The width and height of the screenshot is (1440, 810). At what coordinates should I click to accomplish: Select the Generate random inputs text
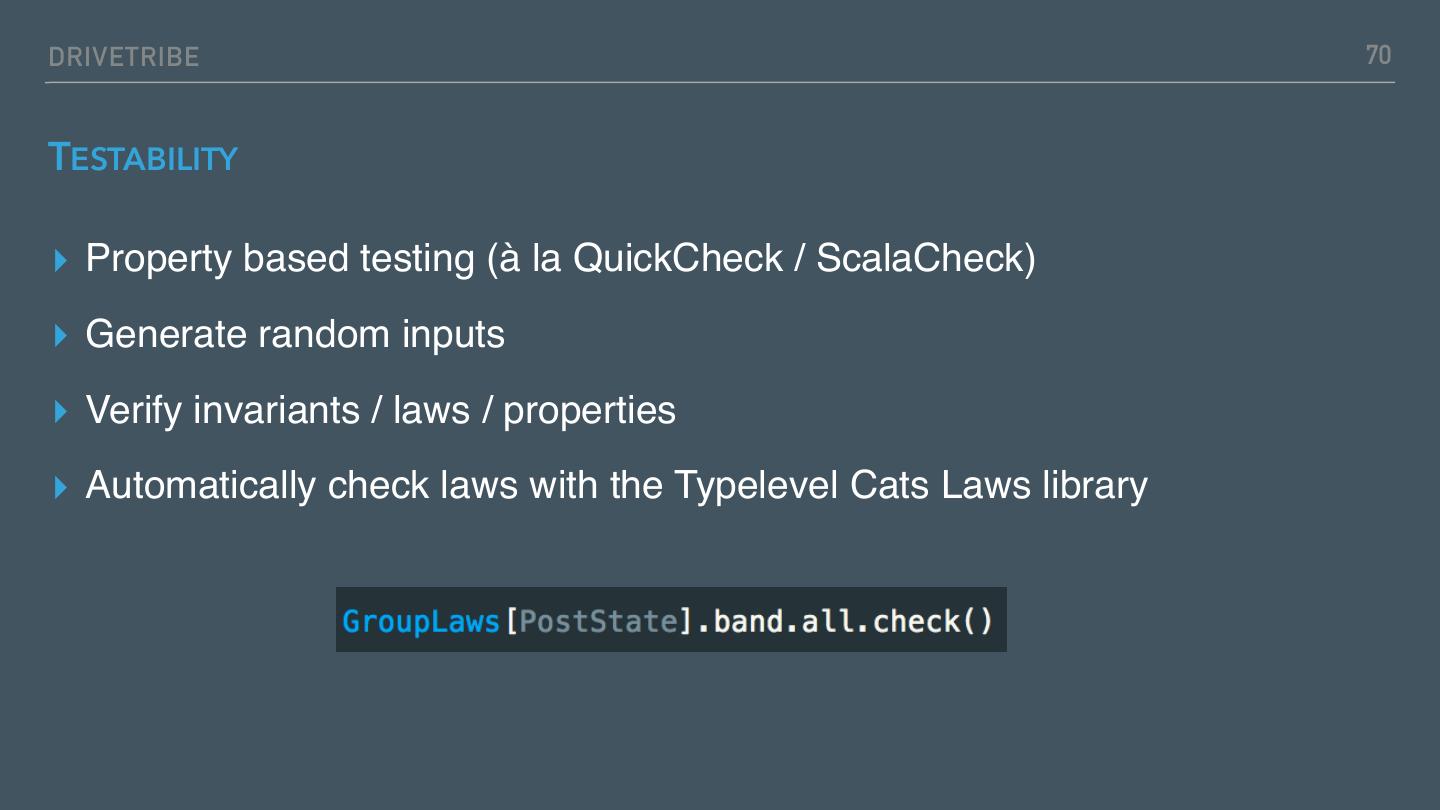point(295,334)
